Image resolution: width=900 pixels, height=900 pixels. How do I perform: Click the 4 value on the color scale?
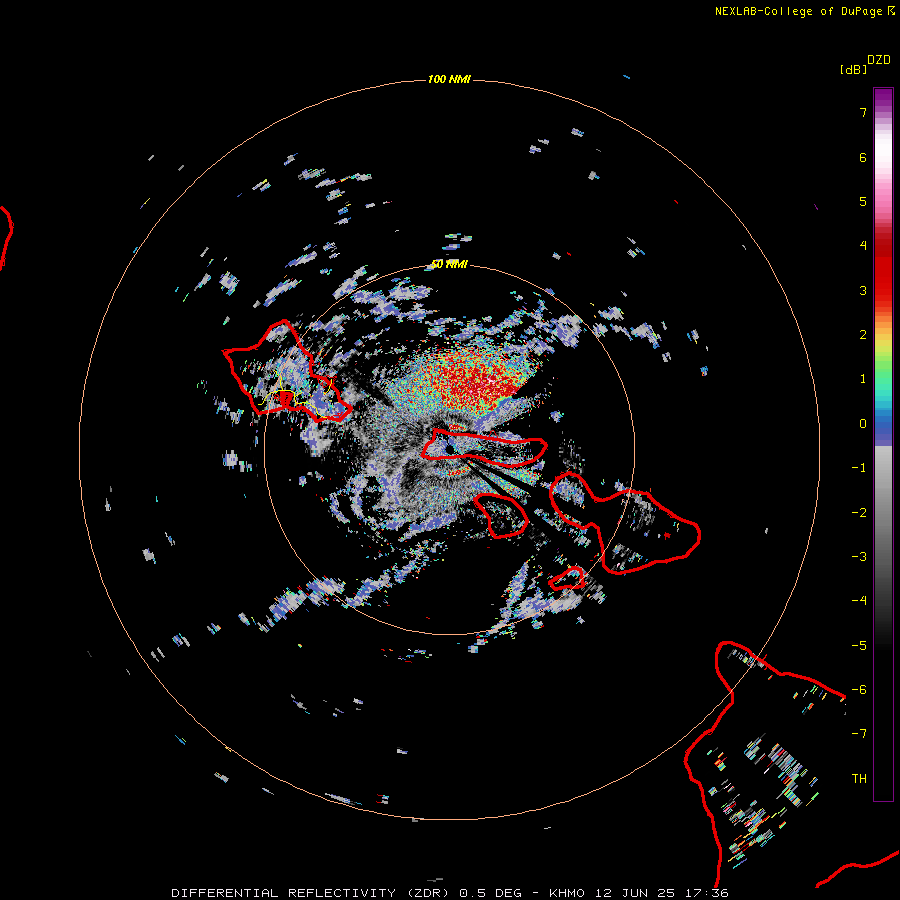(863, 246)
